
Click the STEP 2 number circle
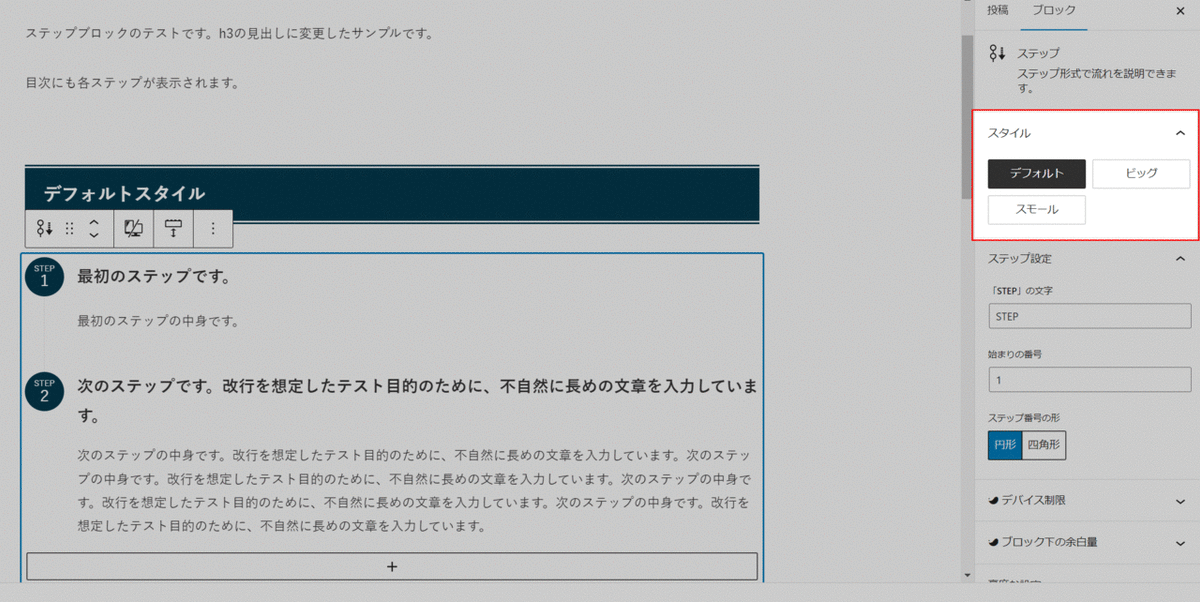click(44, 392)
